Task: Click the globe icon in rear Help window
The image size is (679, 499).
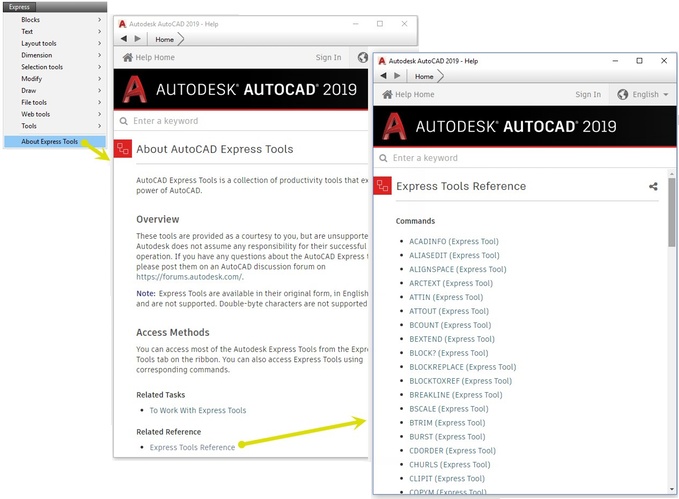Action: pyautogui.click(x=363, y=57)
